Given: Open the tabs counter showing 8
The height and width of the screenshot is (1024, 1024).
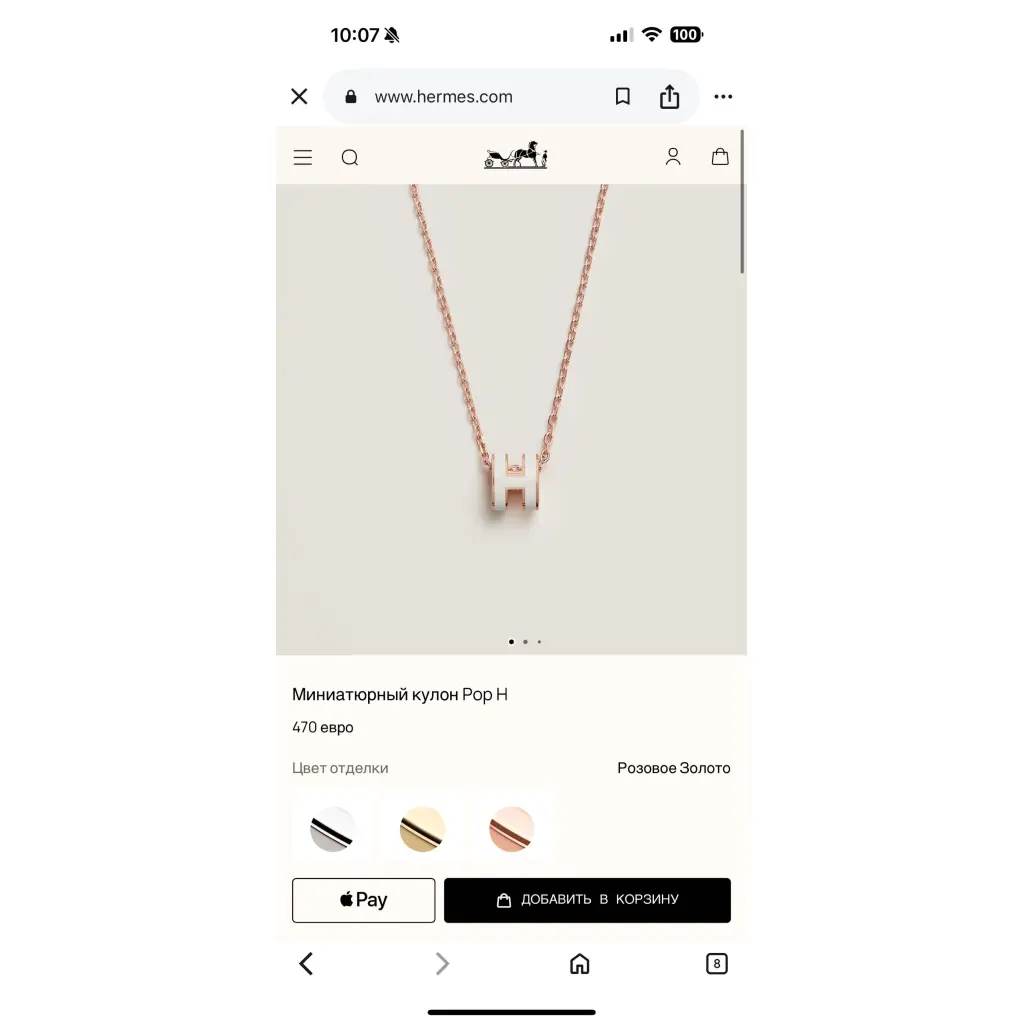Looking at the screenshot, I should (716, 963).
